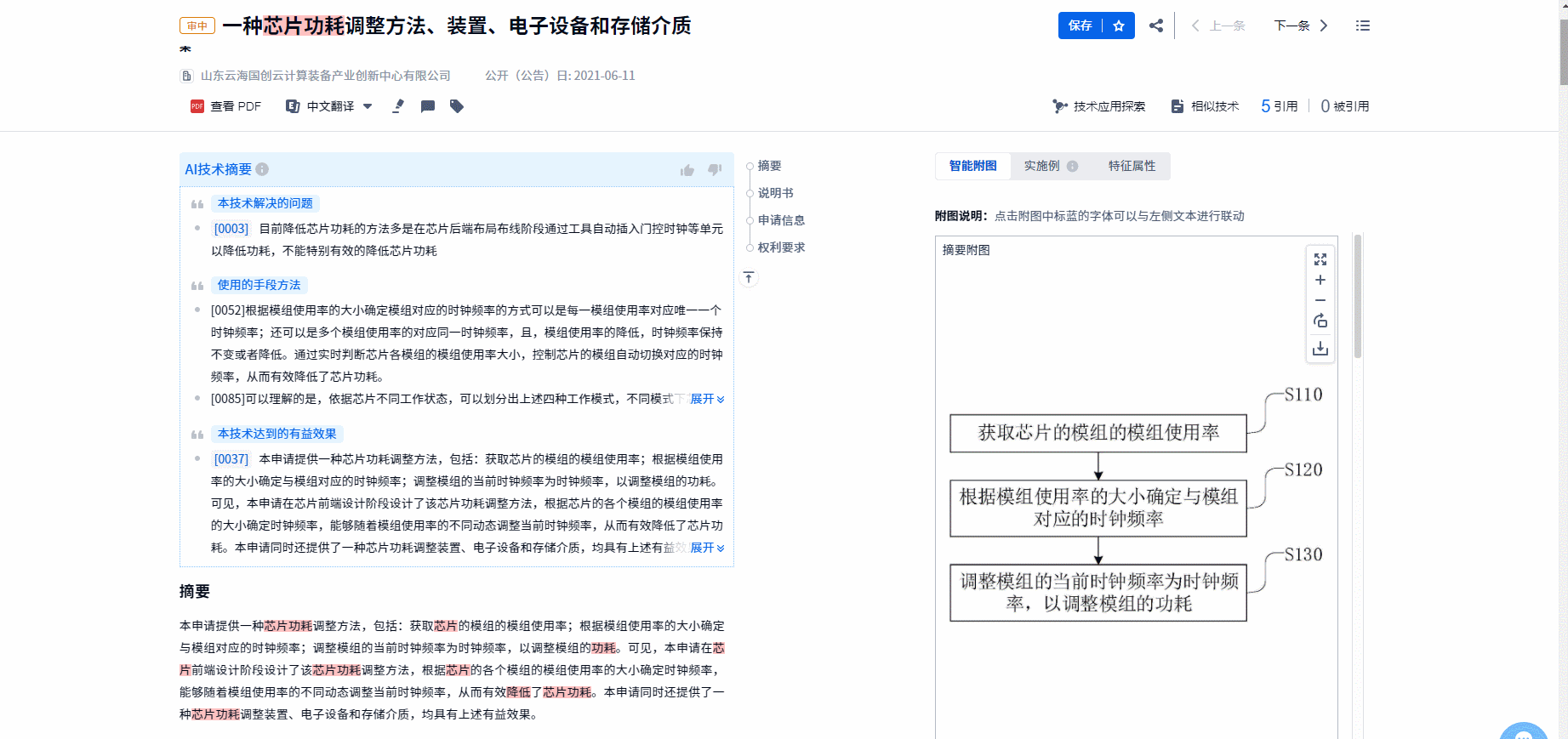Switch to the 实施例 tab

(x=1042, y=166)
